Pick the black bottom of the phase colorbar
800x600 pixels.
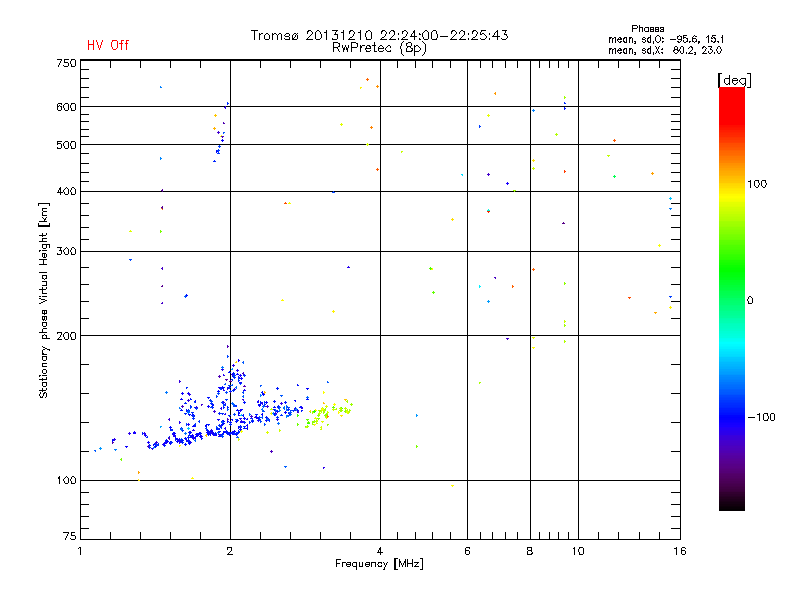(732, 503)
